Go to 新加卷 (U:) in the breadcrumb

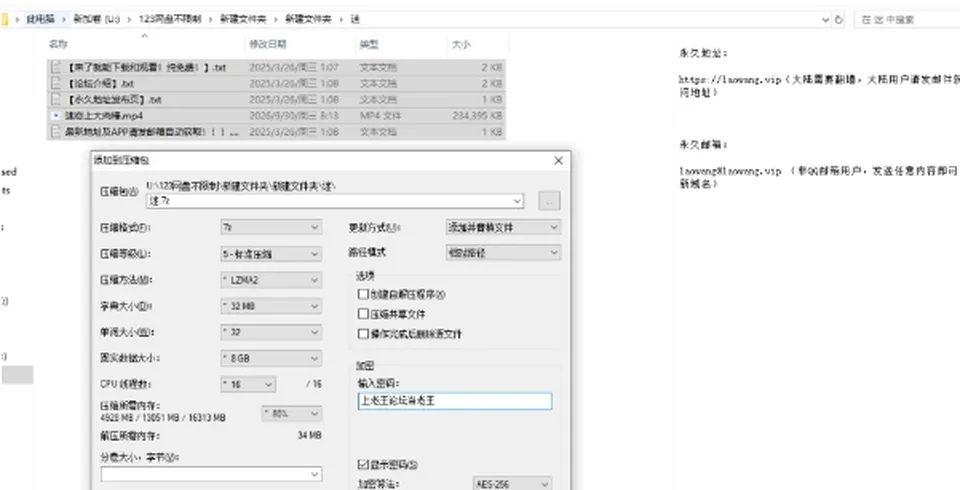tap(96, 20)
